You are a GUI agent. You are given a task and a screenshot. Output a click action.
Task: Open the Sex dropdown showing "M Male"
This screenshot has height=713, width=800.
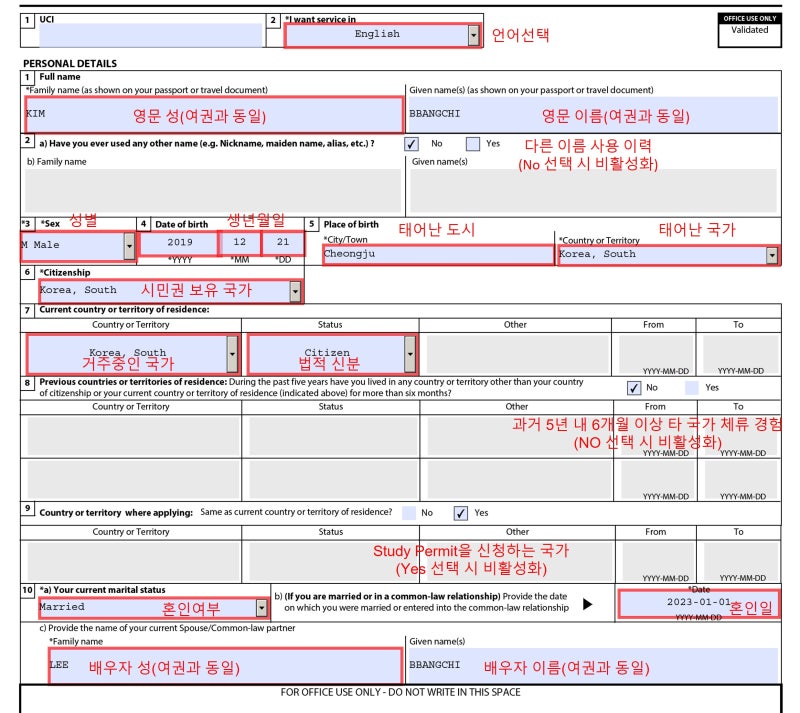[129, 244]
